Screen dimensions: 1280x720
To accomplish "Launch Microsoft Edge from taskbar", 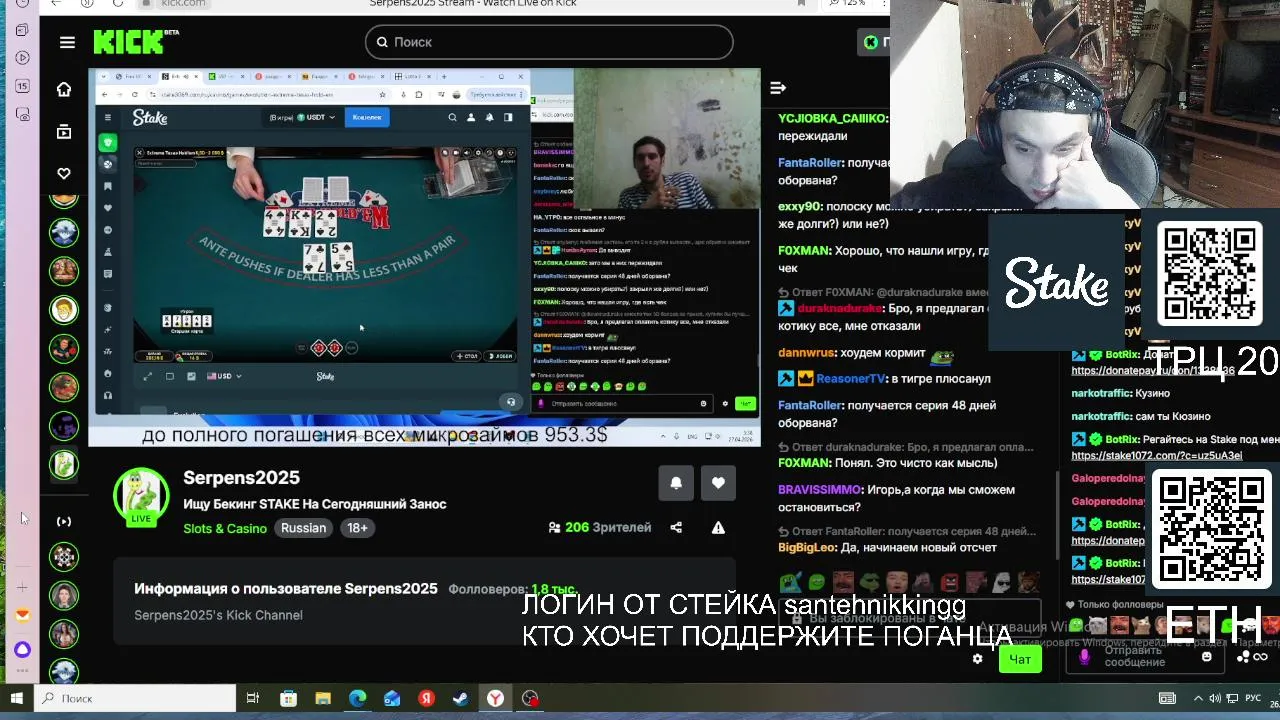I will [357, 698].
